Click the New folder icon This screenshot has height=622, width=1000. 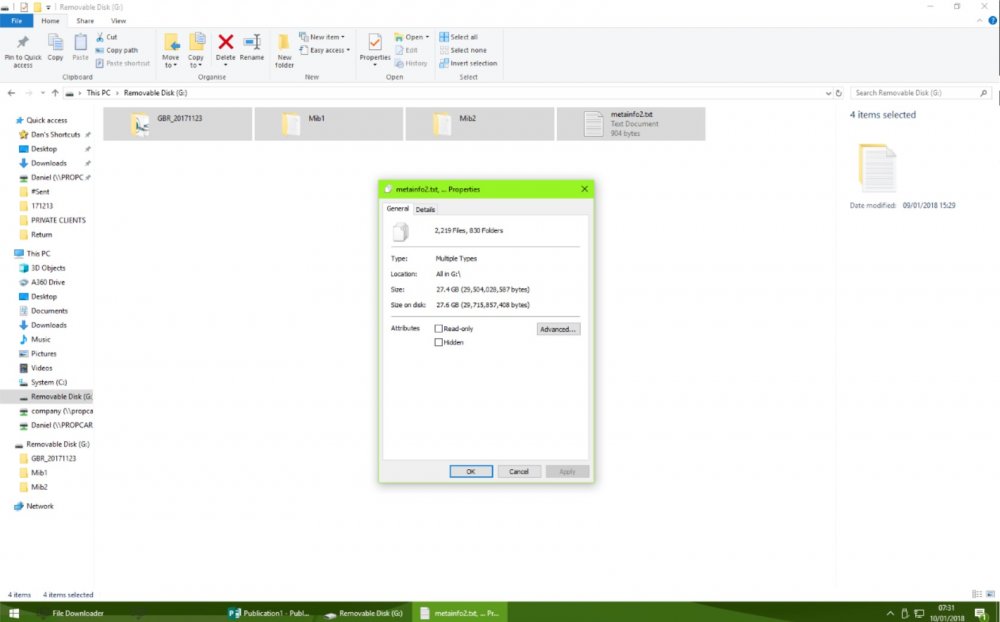[284, 43]
